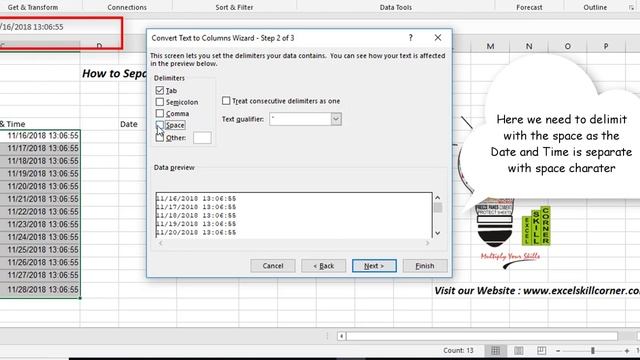640x360 pixels.
Task: Click the zoom out minus icon
Action: 558,351
